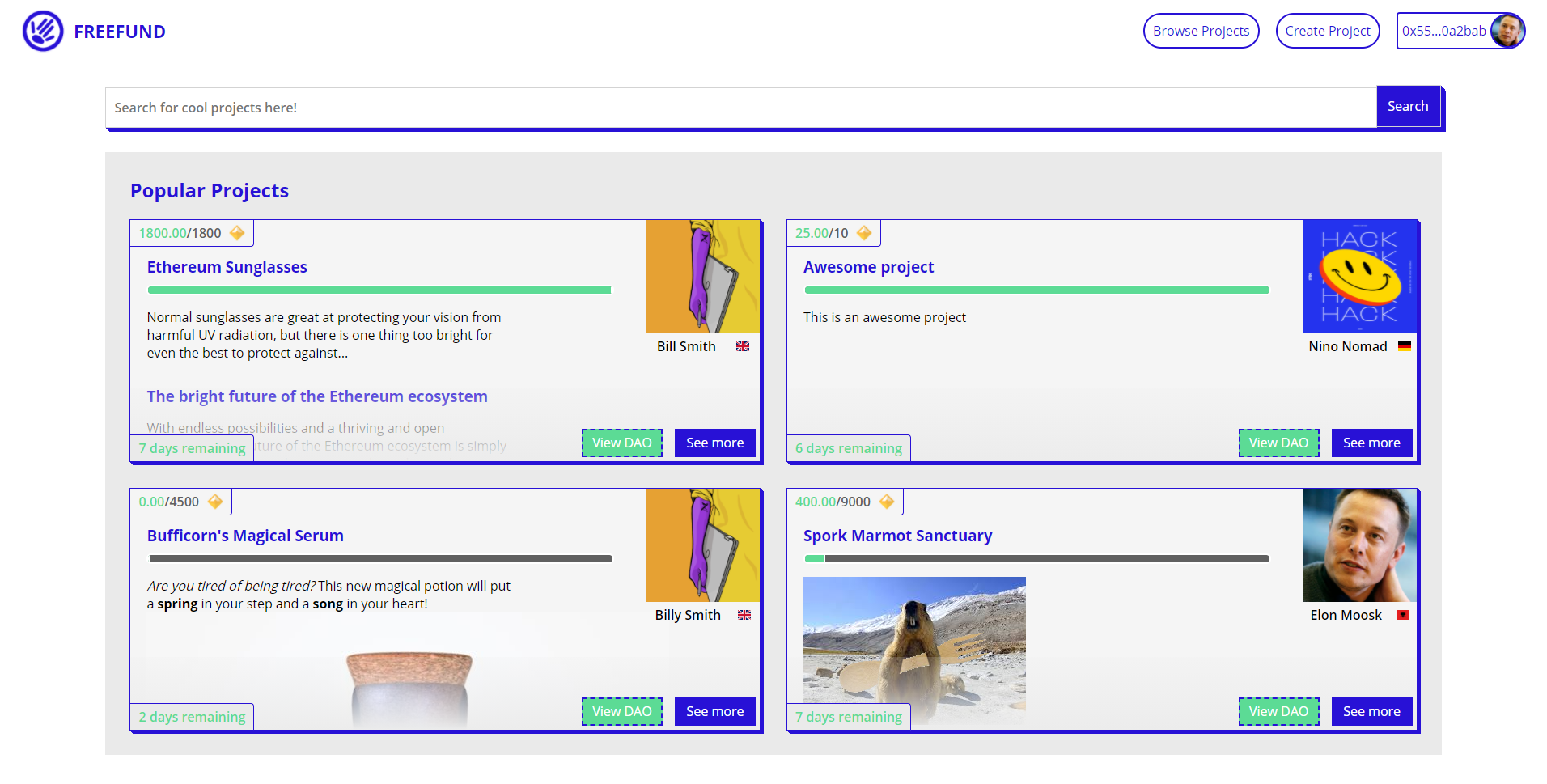Open the Browse Projects page
Screen dimensions: 1547x784
tap(1201, 31)
